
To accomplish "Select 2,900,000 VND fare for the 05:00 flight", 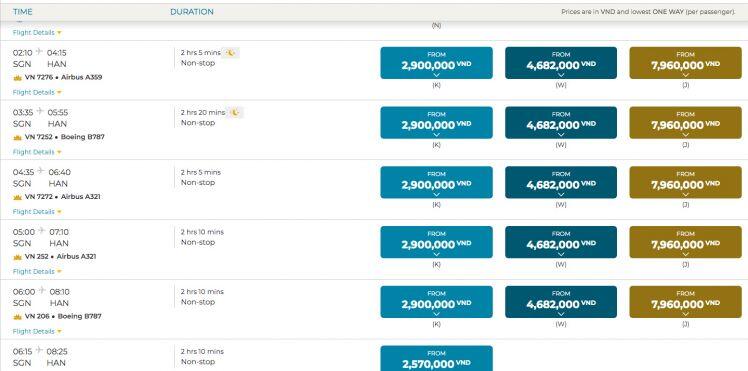I will point(436,242).
